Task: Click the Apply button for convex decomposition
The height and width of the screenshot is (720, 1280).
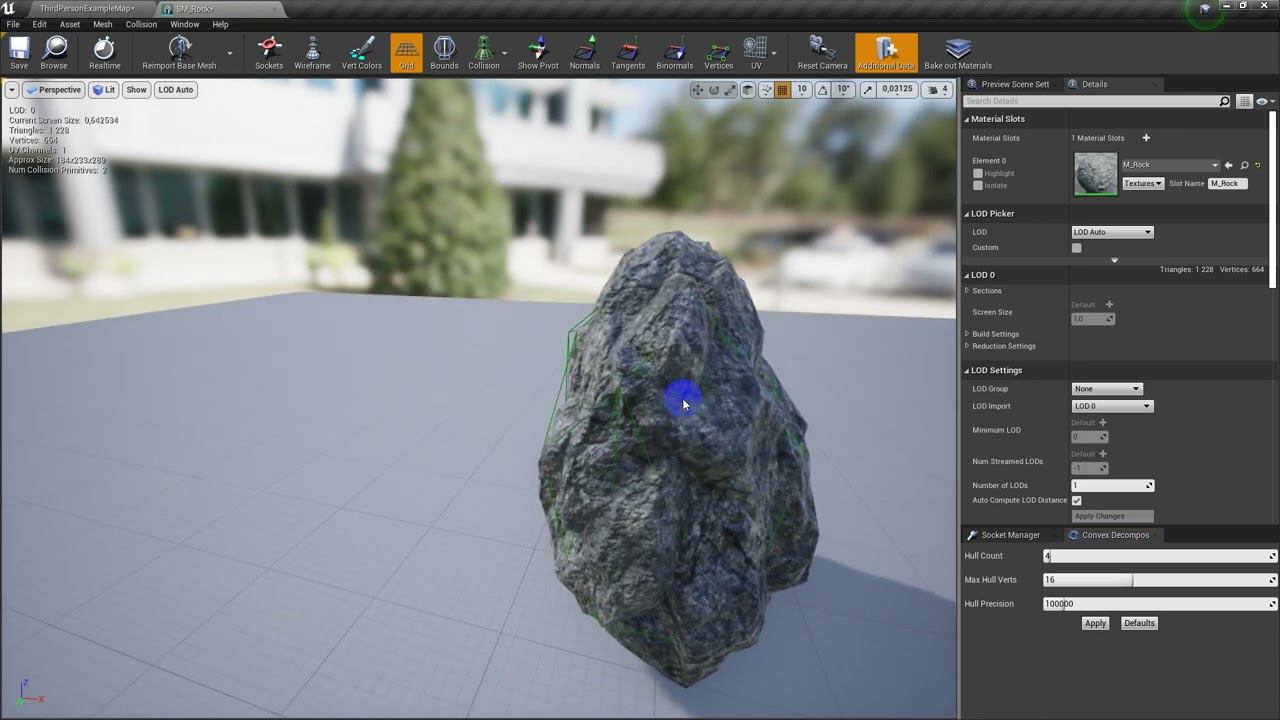Action: tap(1095, 623)
